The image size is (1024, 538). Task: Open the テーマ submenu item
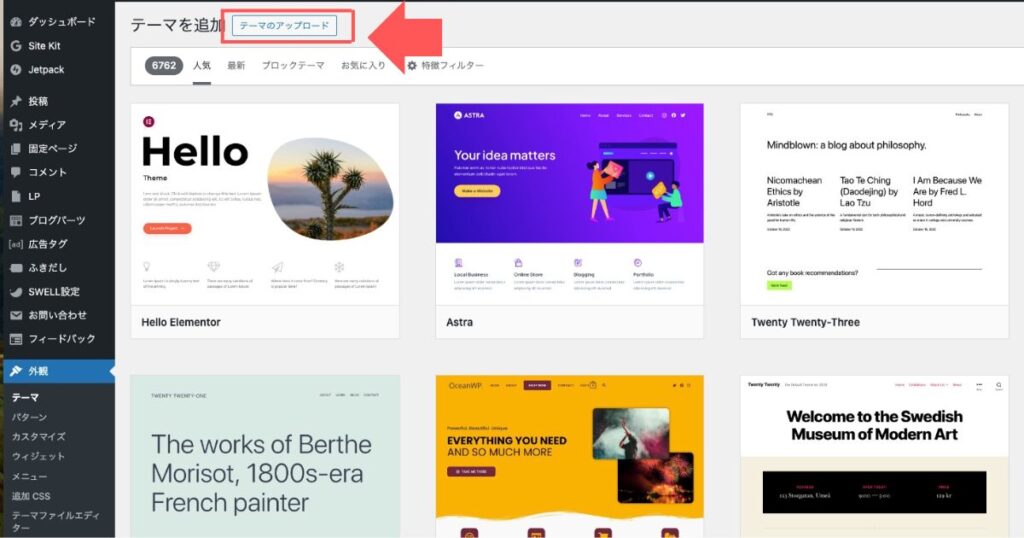point(25,397)
